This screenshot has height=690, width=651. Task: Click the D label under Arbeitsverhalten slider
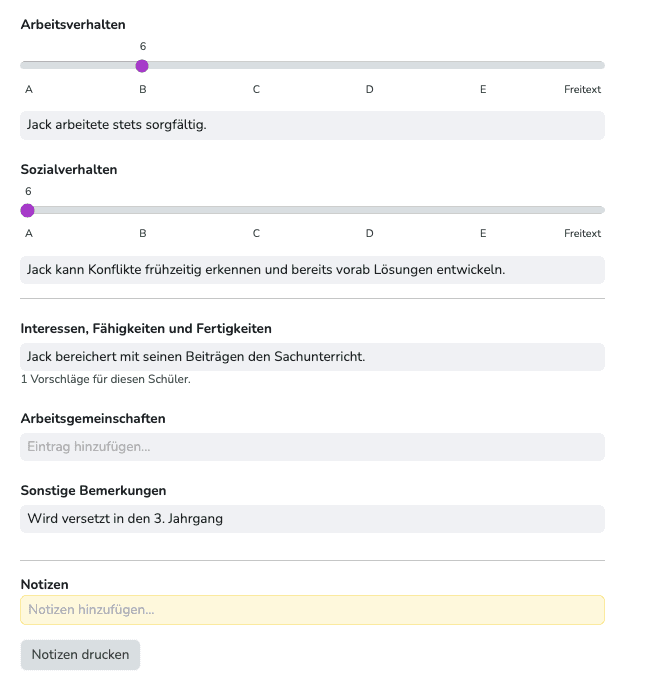[369, 90]
